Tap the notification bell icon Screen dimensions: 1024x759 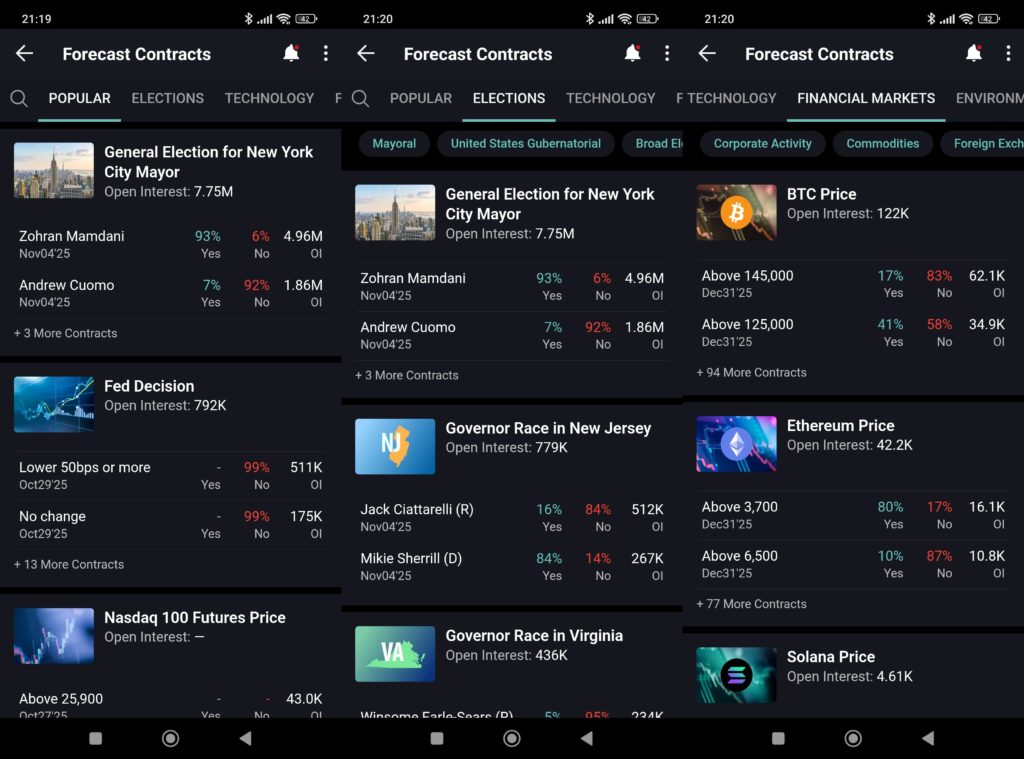click(x=291, y=54)
